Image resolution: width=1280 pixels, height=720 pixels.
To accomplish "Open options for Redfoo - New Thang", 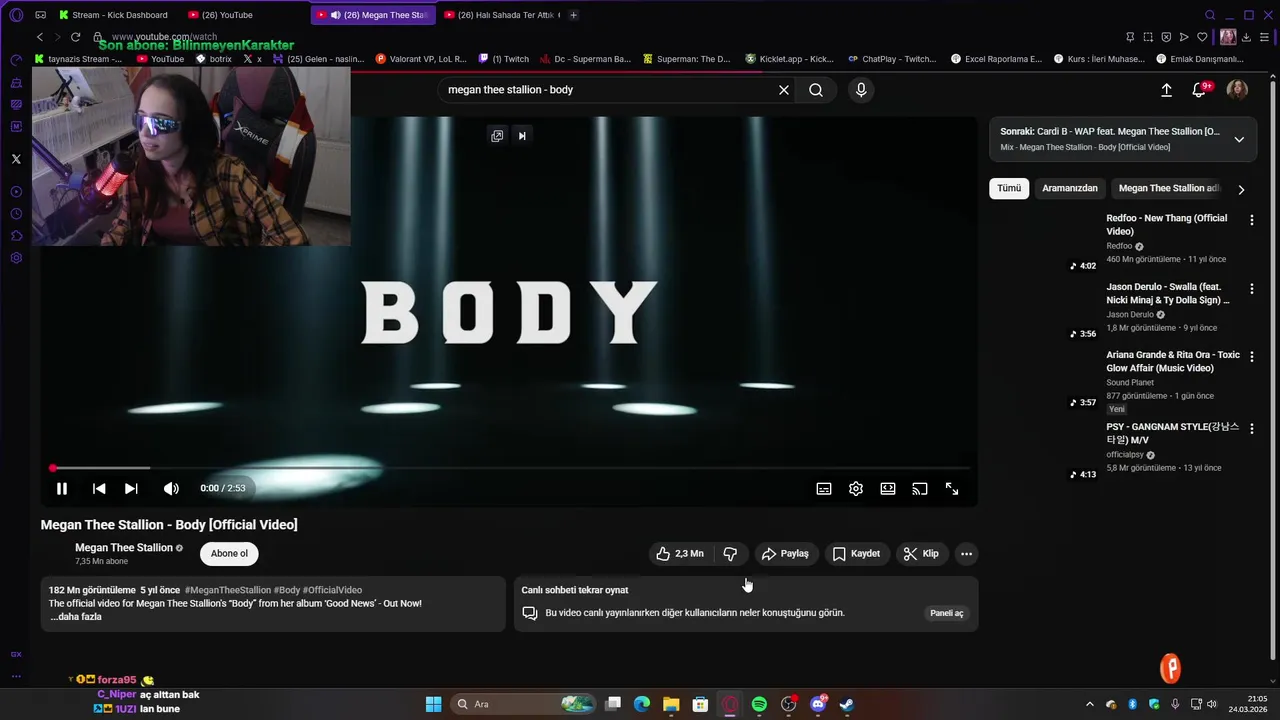I will [1251, 219].
